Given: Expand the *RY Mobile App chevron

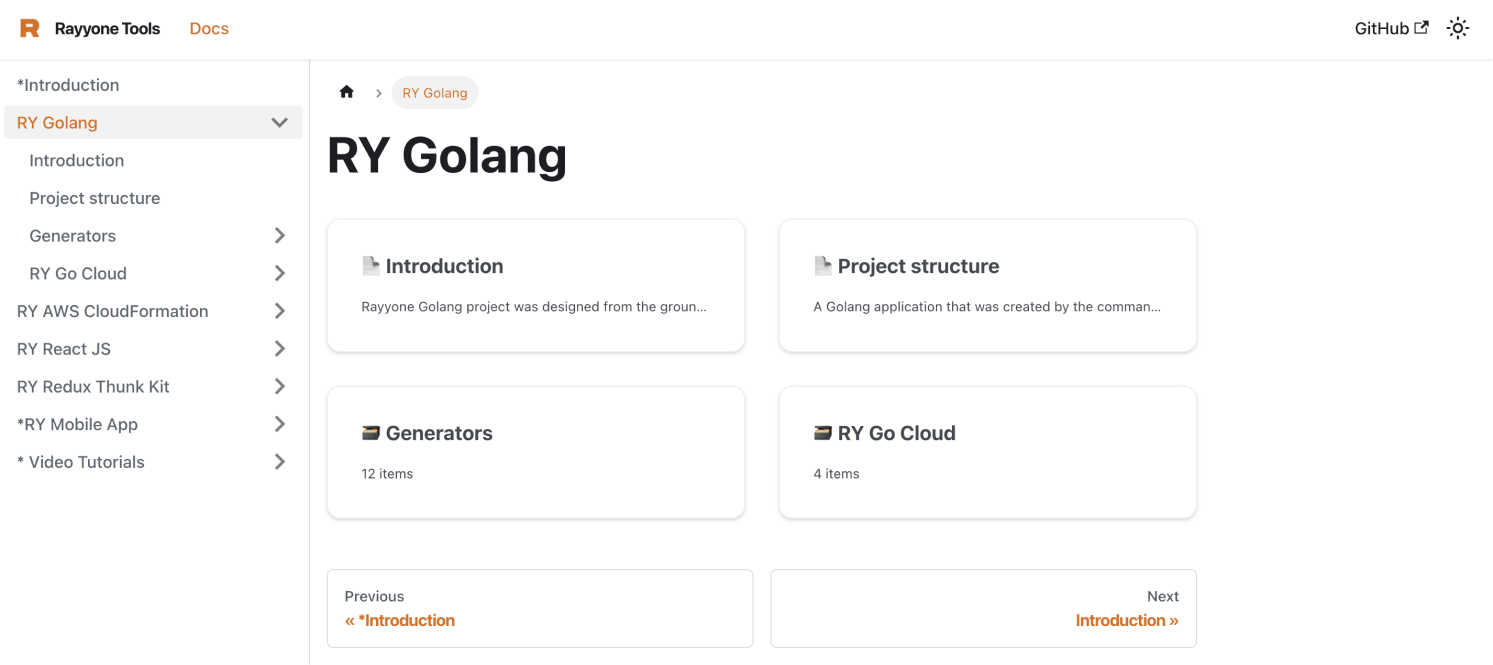Looking at the screenshot, I should [280, 424].
